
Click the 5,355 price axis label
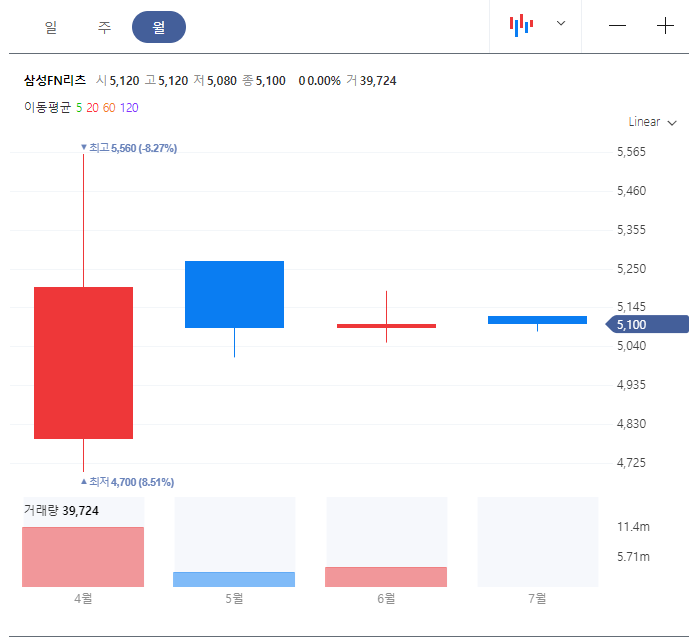click(x=631, y=230)
